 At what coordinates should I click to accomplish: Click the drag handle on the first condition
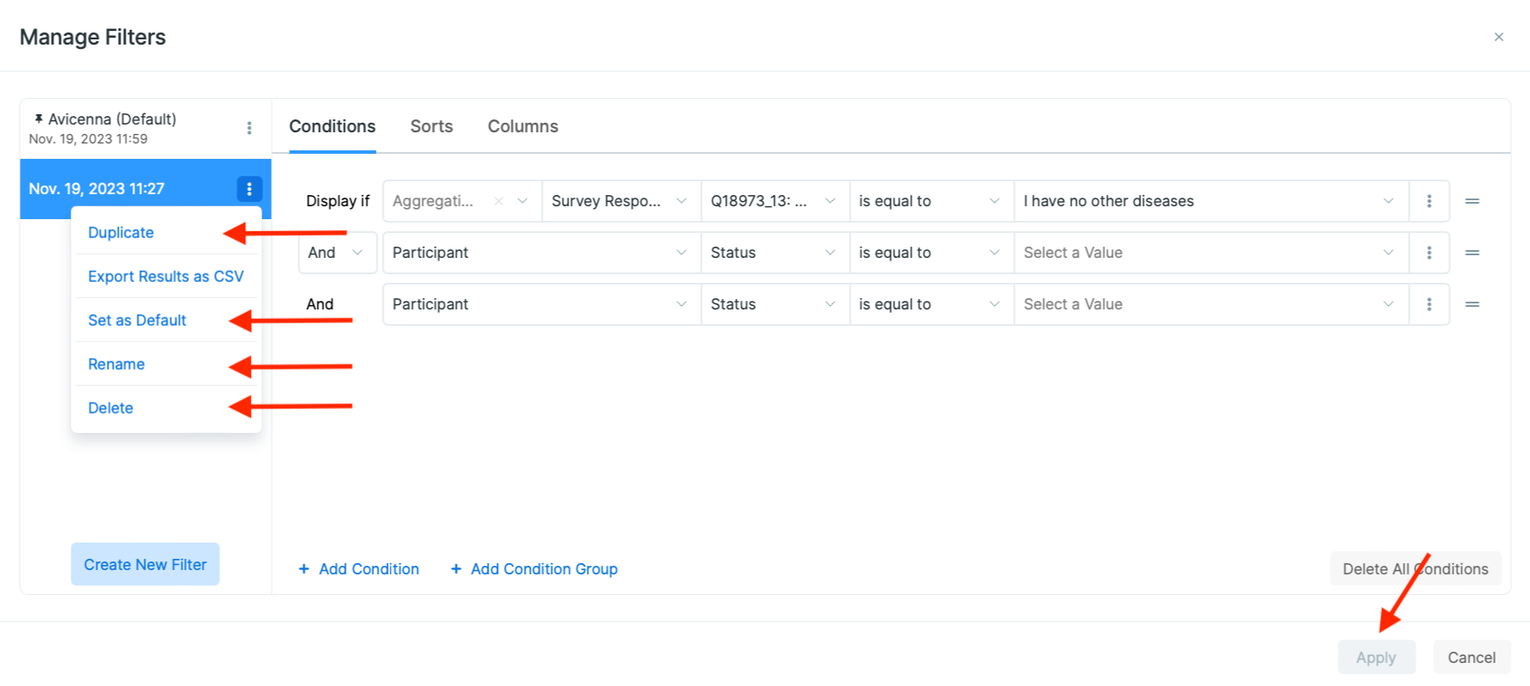[1472, 200]
